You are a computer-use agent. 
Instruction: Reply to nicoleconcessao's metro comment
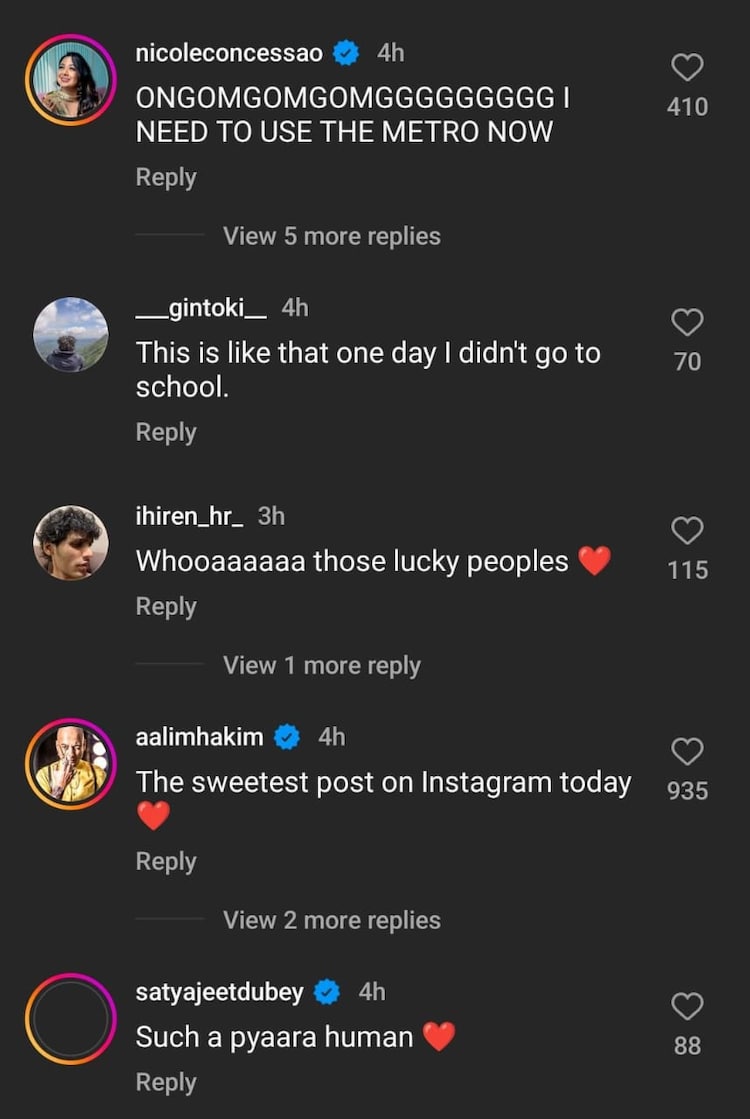point(166,177)
